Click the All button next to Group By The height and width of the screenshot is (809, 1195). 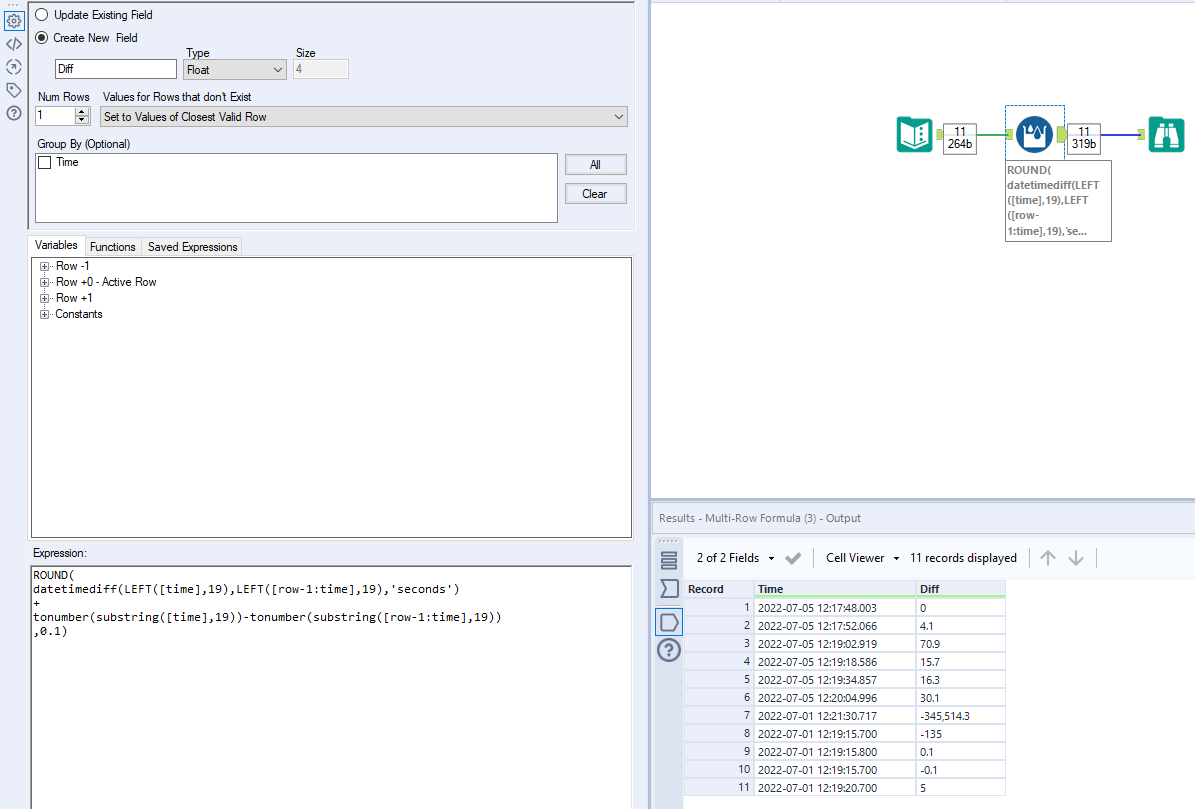(595, 164)
